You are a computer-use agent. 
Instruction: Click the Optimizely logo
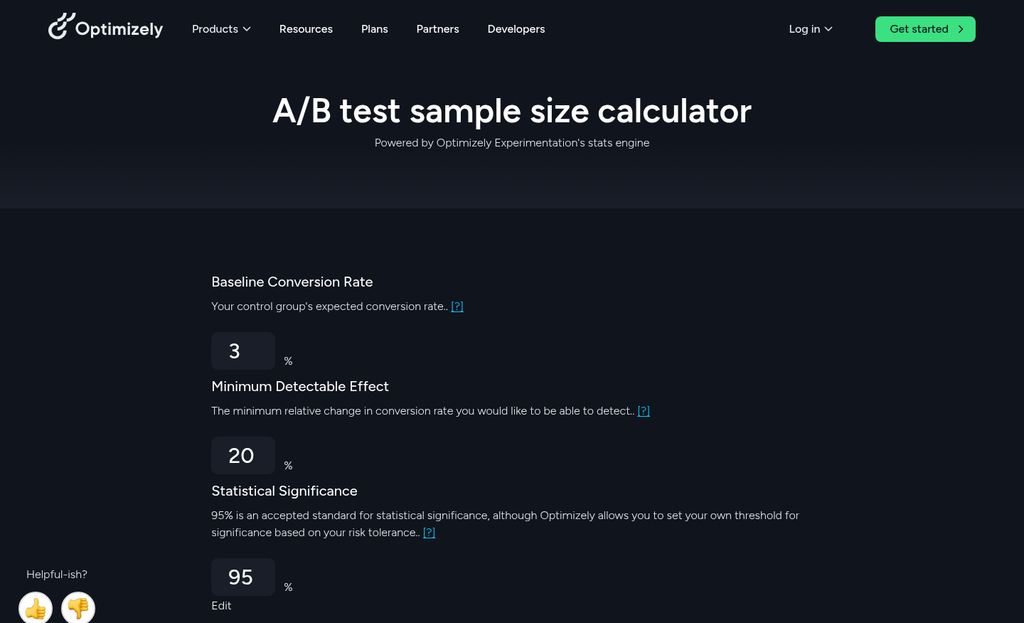[104, 27]
